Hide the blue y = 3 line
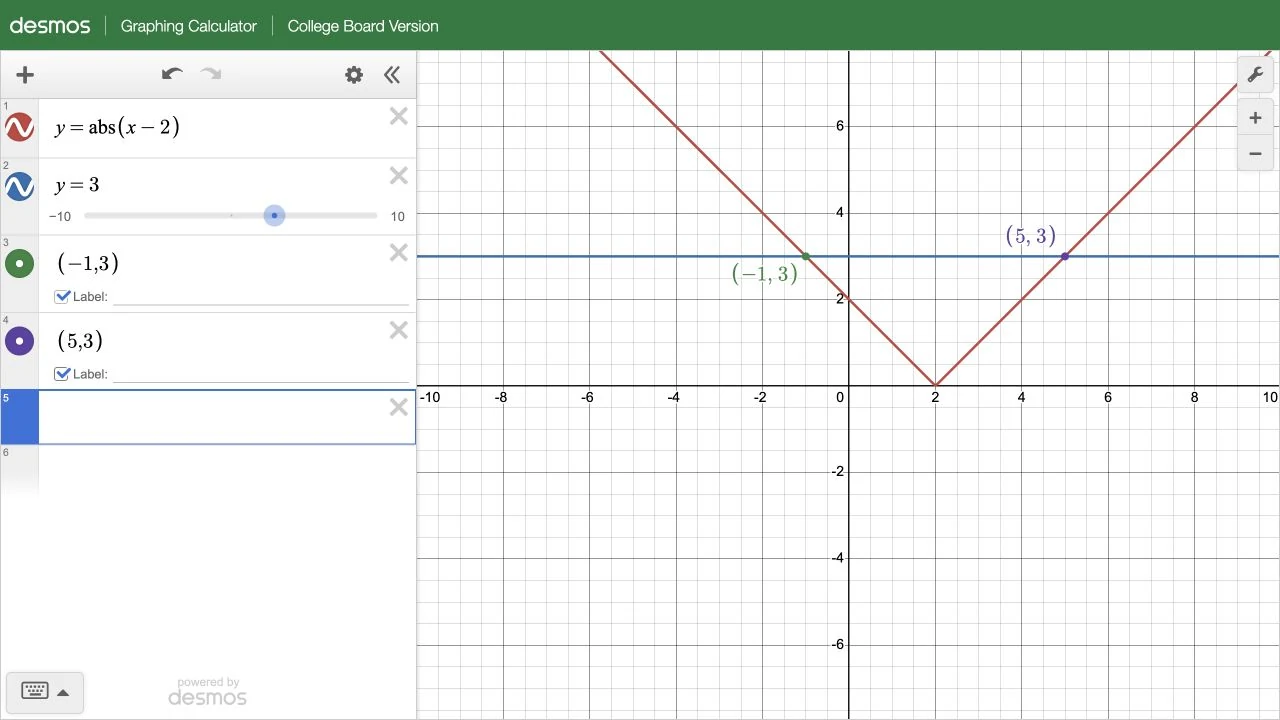The image size is (1280, 720). click(x=19, y=186)
